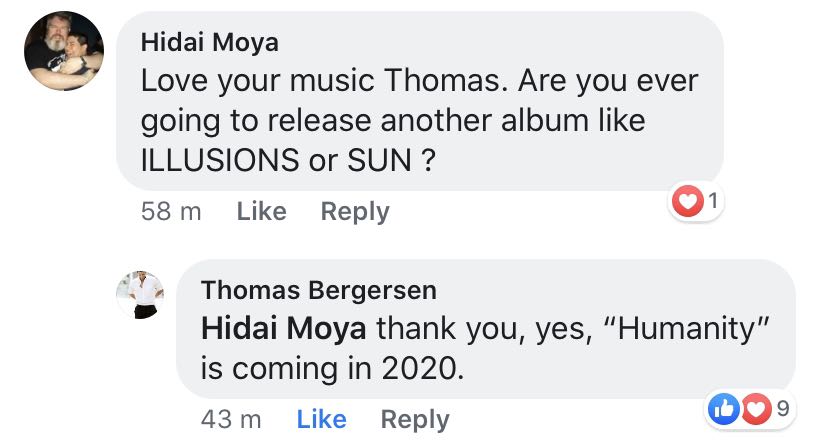818x442 pixels.
Task: Reply to Hidai Moya's comment
Action: pos(354,212)
